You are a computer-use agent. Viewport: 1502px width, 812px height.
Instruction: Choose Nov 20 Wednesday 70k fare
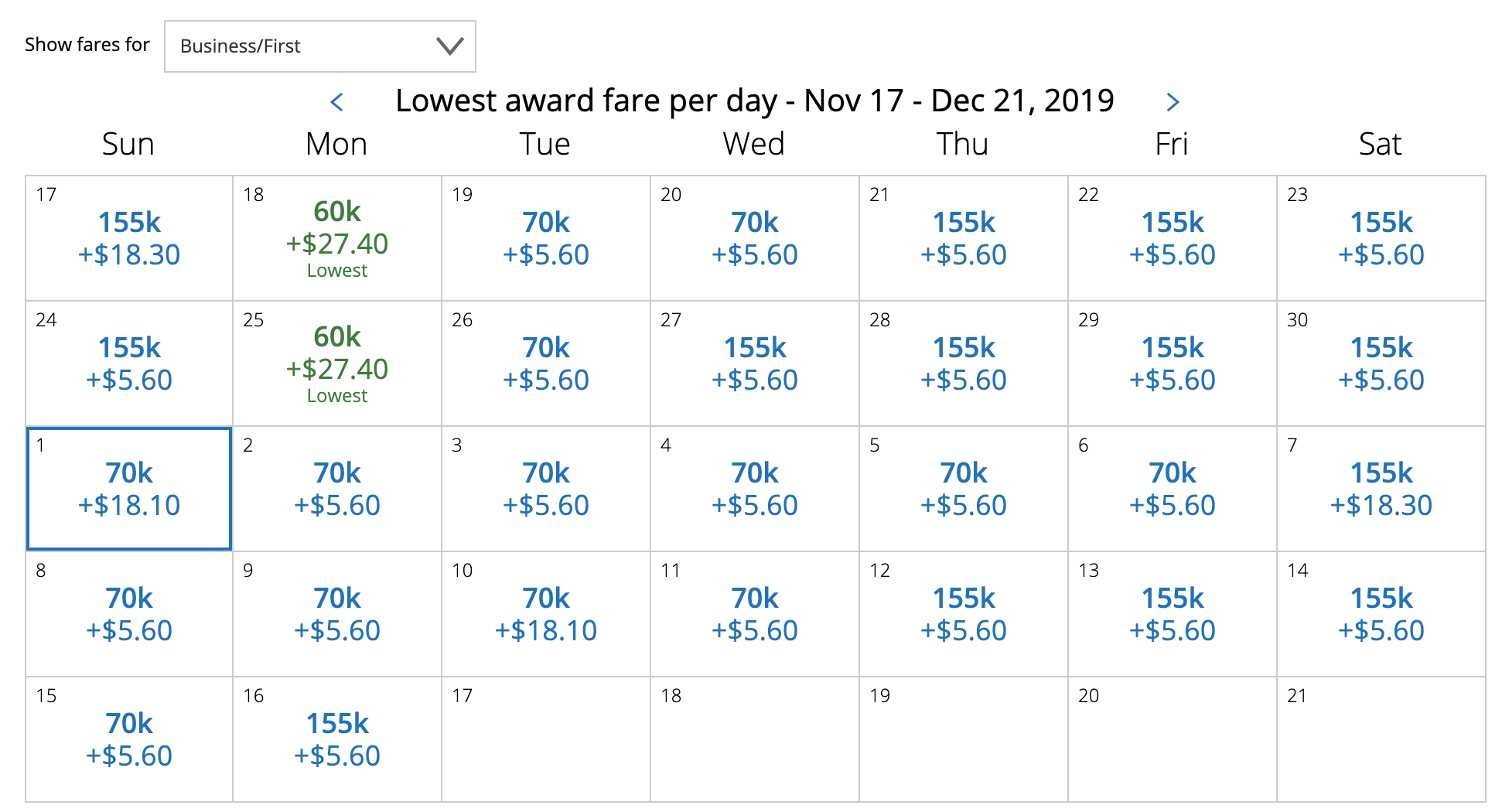tap(755, 238)
